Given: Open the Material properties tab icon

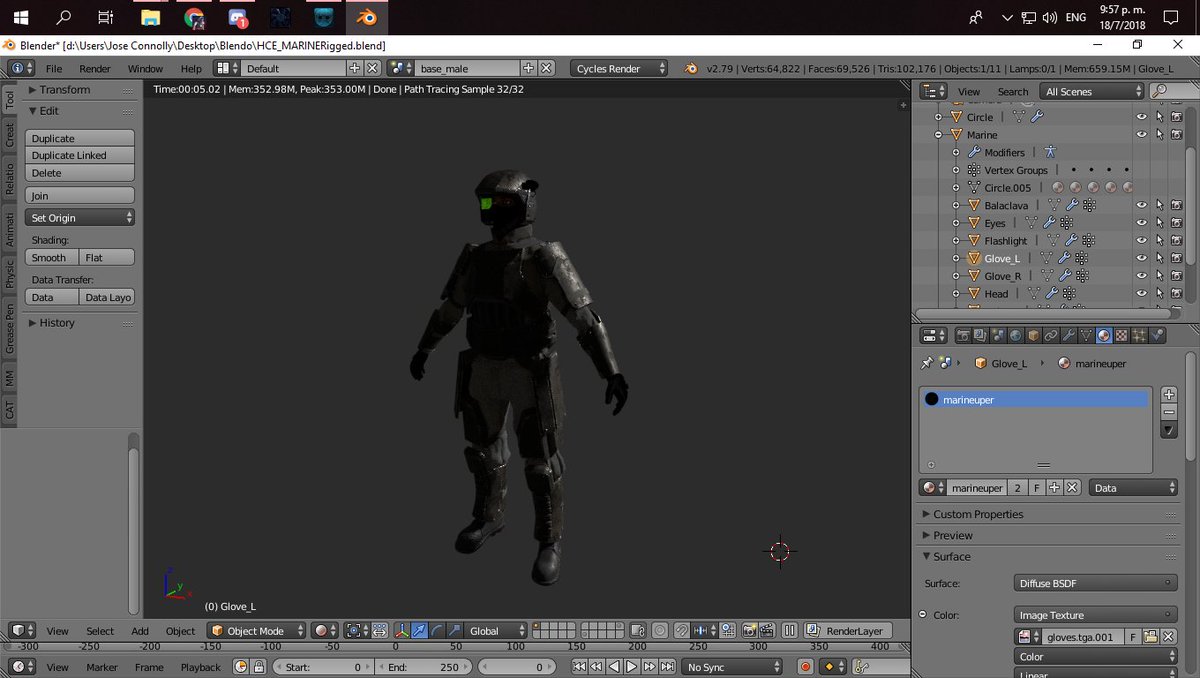Looking at the screenshot, I should pos(1104,336).
